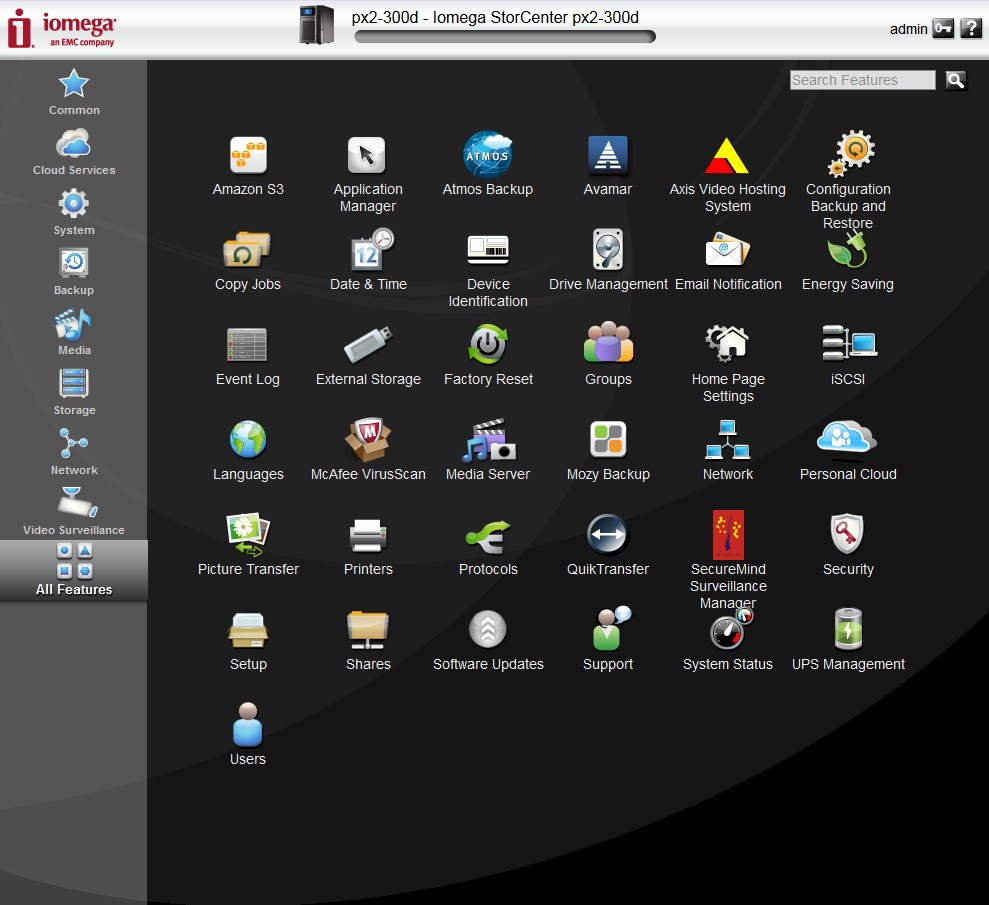Image resolution: width=989 pixels, height=905 pixels.
Task: Open Factory Reset
Action: pos(488,355)
